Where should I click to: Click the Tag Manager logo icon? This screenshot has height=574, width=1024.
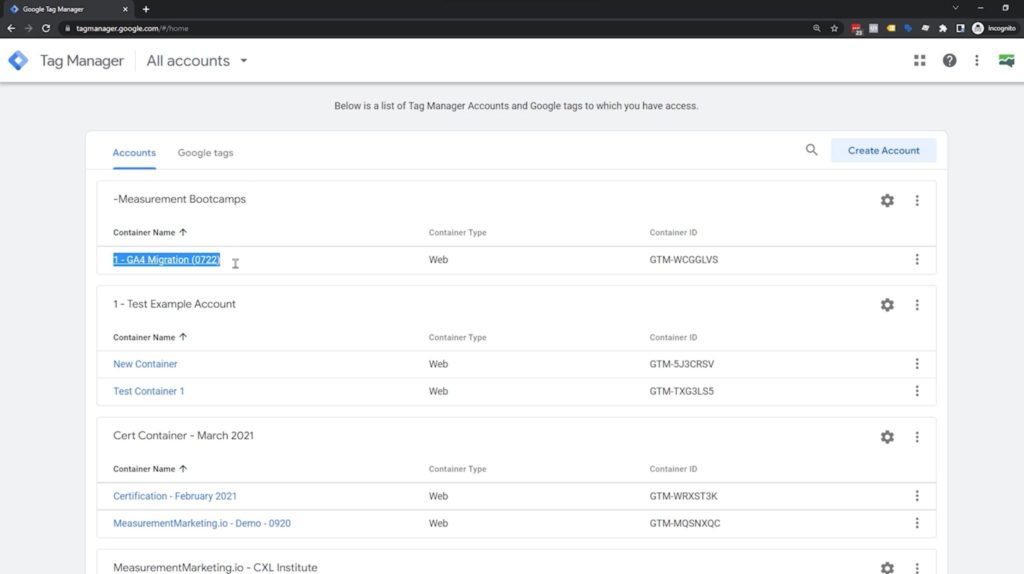(18, 61)
